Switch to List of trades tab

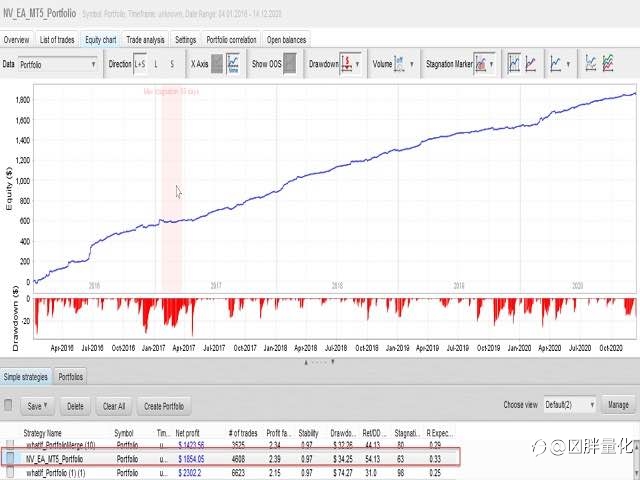pyautogui.click(x=57, y=40)
